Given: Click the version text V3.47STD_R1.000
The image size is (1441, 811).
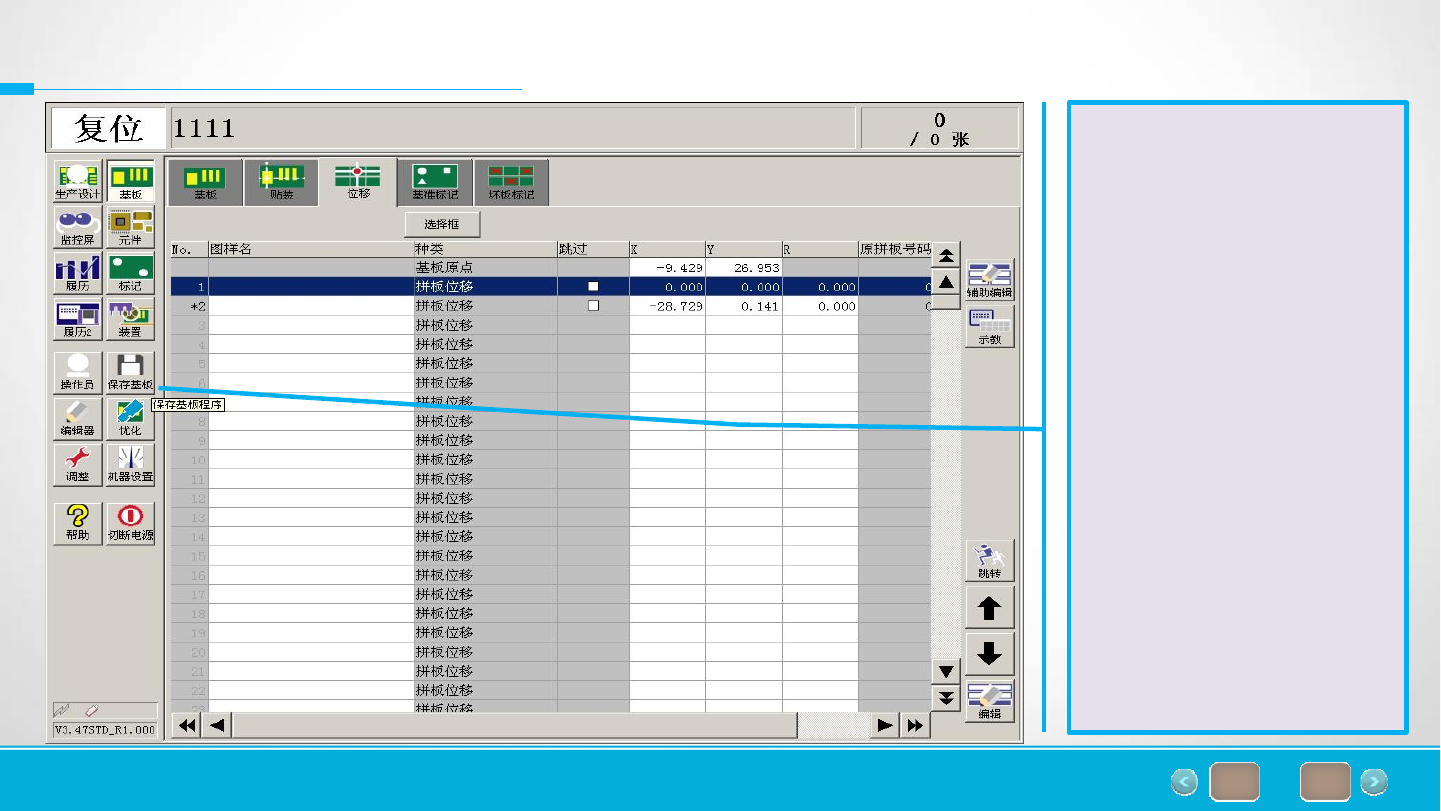Looking at the screenshot, I should point(105,730).
